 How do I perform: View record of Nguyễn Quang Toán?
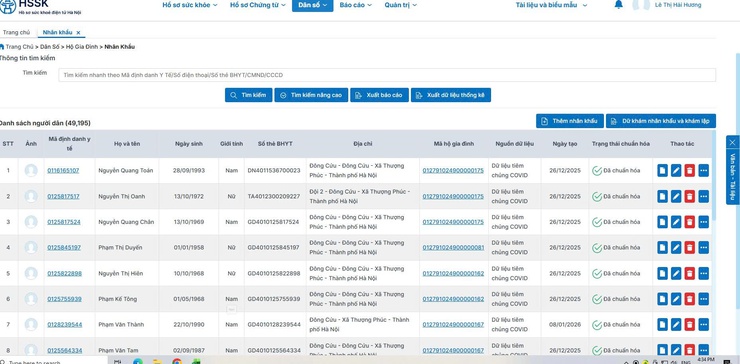[x=662, y=170]
